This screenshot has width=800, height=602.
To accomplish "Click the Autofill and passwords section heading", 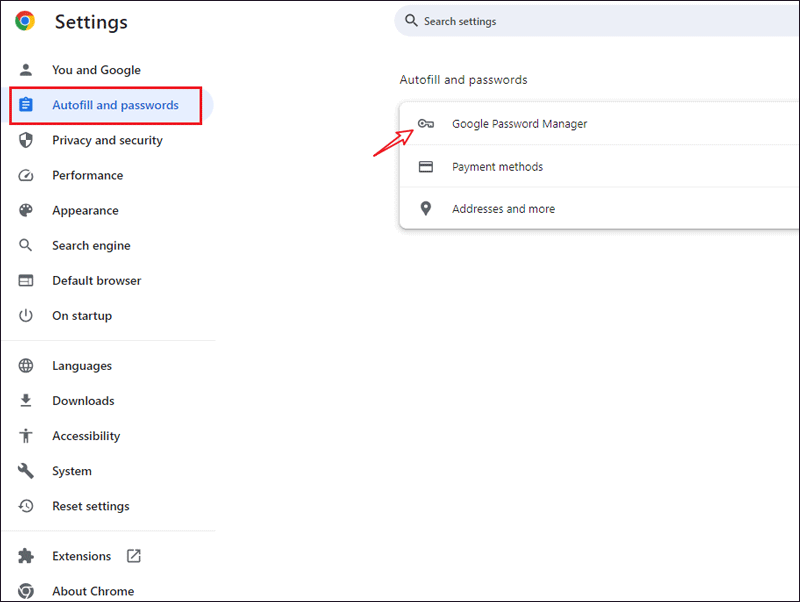I will coord(463,80).
